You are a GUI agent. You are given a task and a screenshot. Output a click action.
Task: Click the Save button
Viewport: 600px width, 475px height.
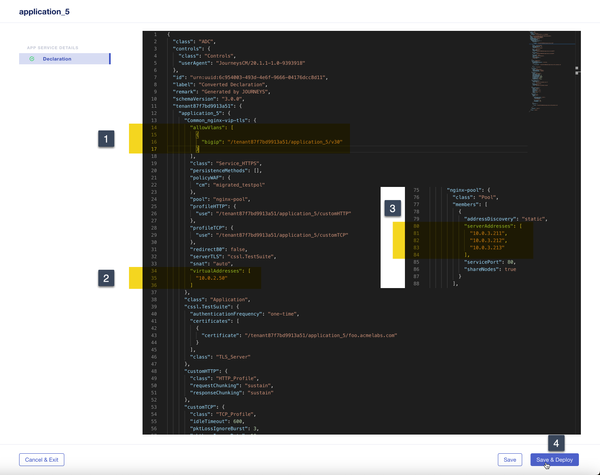(510, 459)
